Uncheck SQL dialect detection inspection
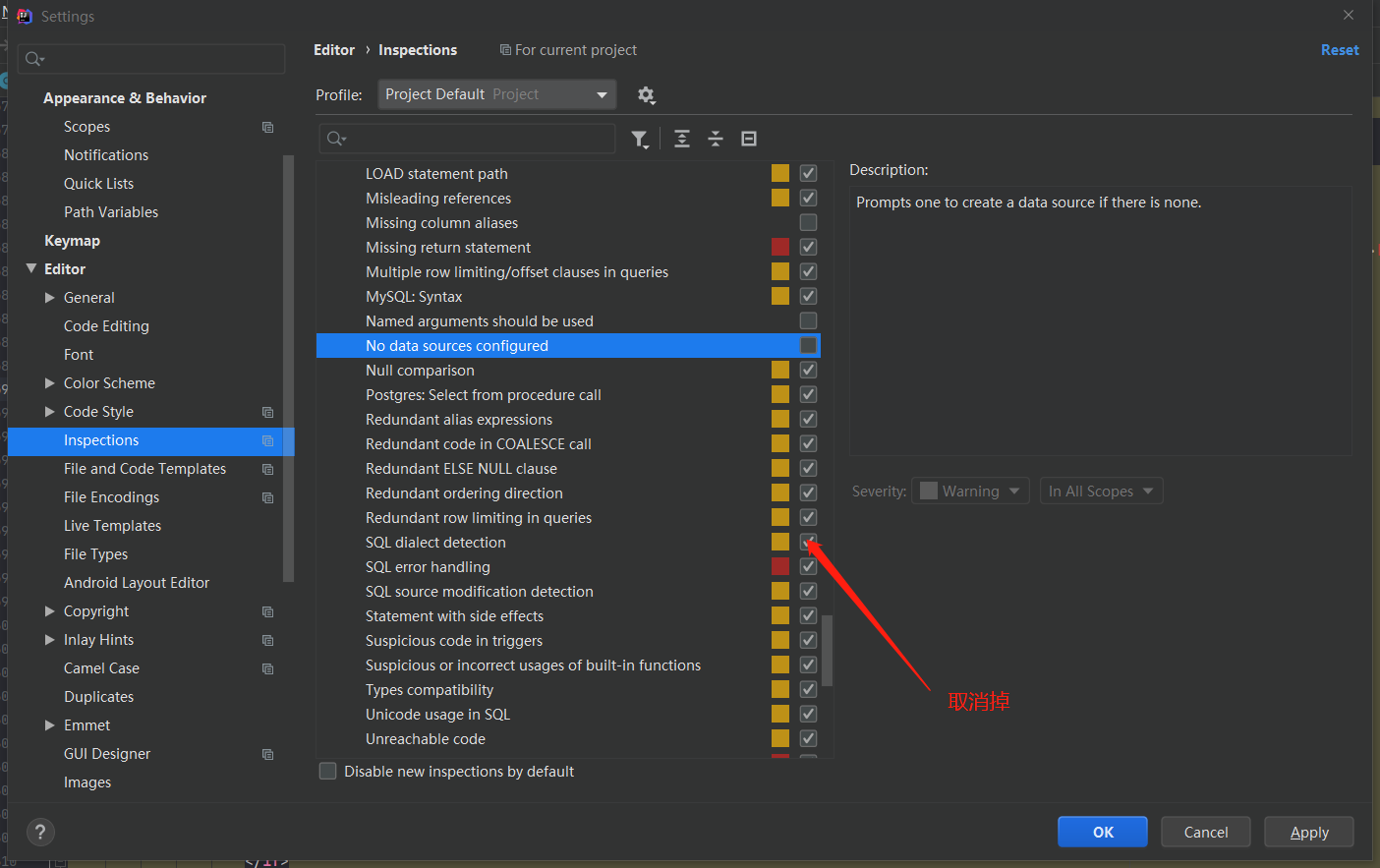Viewport: 1380px width, 868px height. (x=808, y=542)
